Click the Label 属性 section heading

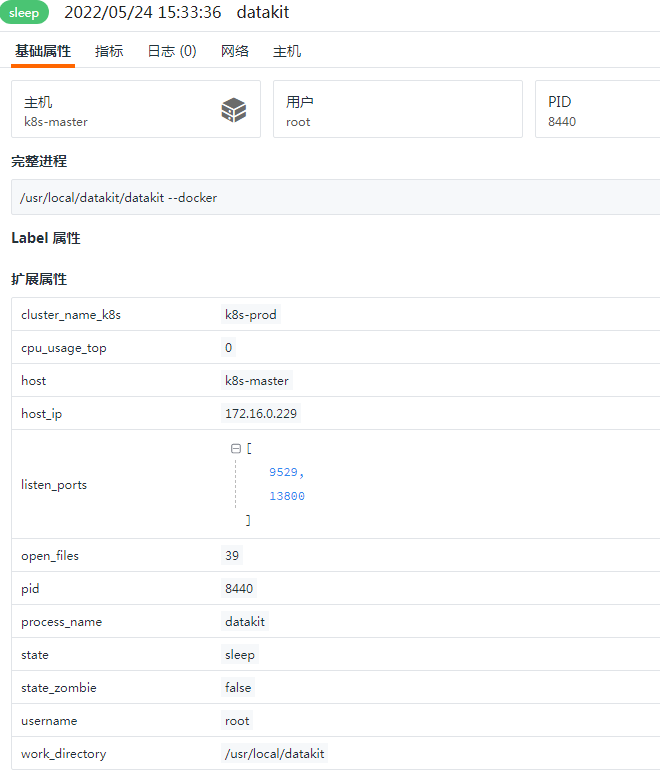46,238
